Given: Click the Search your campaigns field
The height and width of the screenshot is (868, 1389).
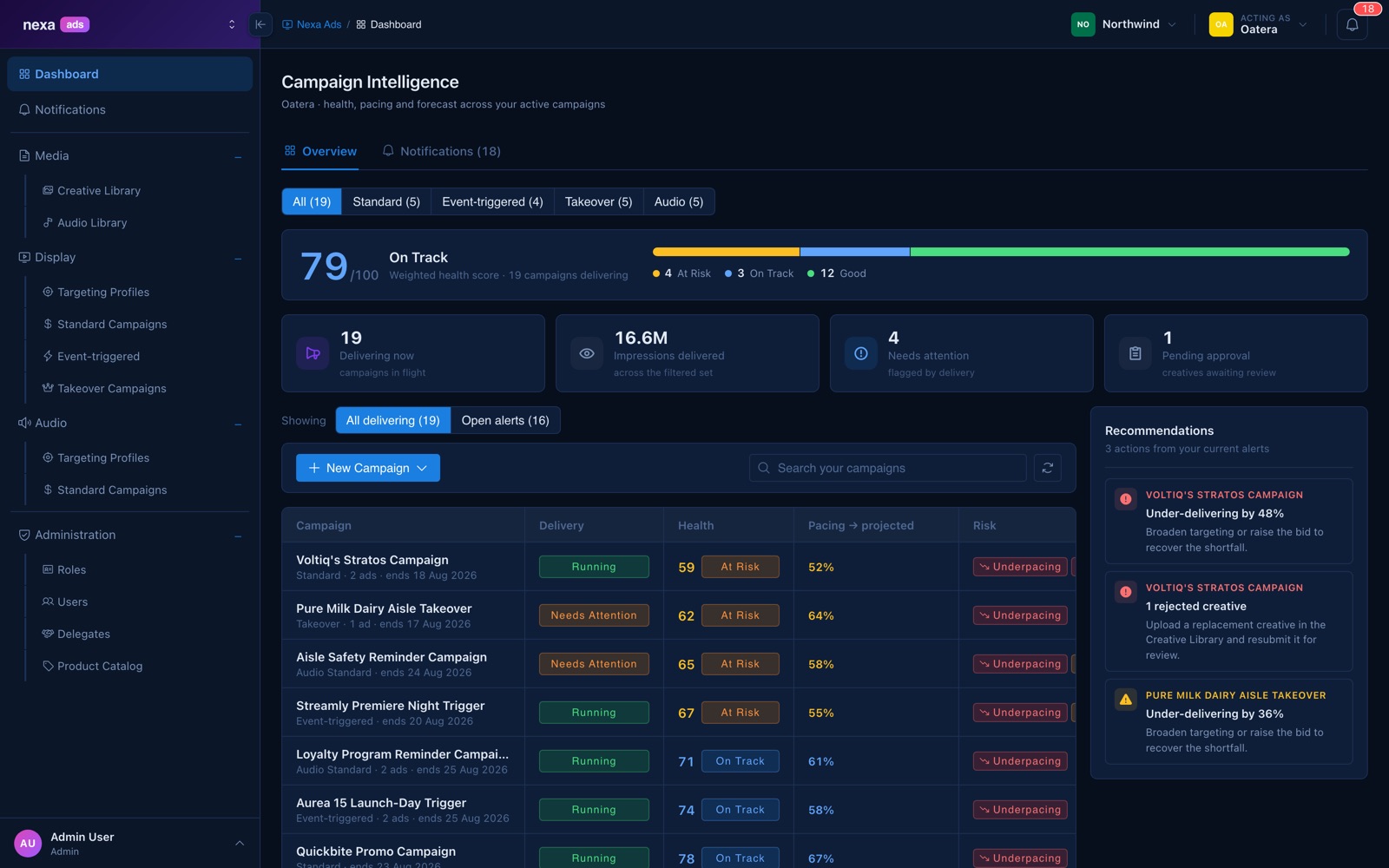Looking at the screenshot, I should coord(888,468).
